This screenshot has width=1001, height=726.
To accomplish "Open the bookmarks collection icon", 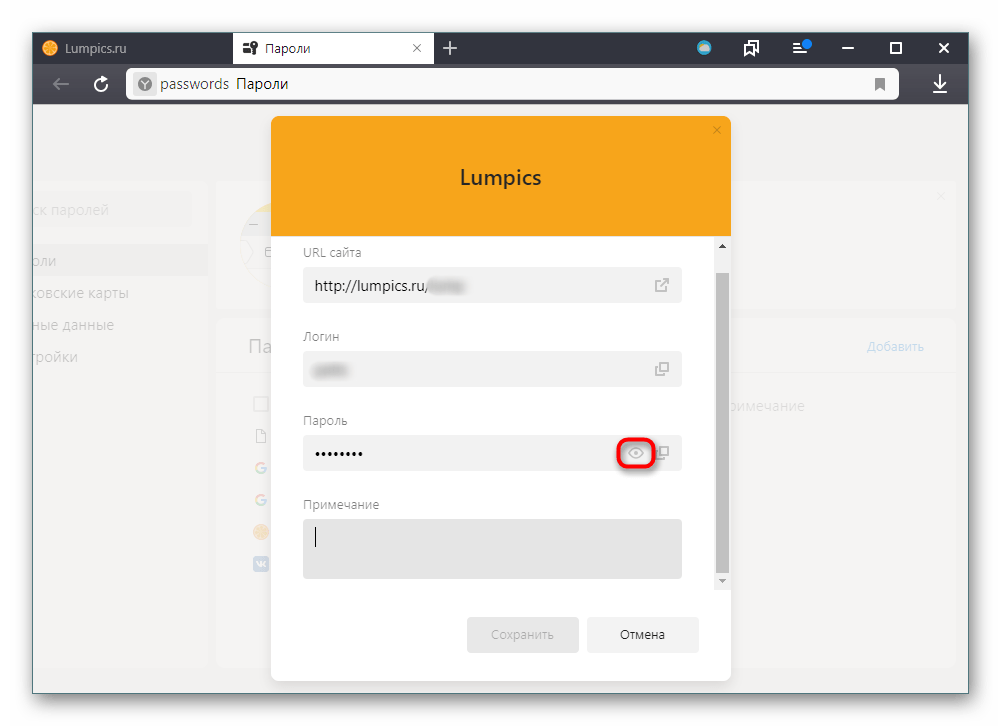I will (x=752, y=48).
